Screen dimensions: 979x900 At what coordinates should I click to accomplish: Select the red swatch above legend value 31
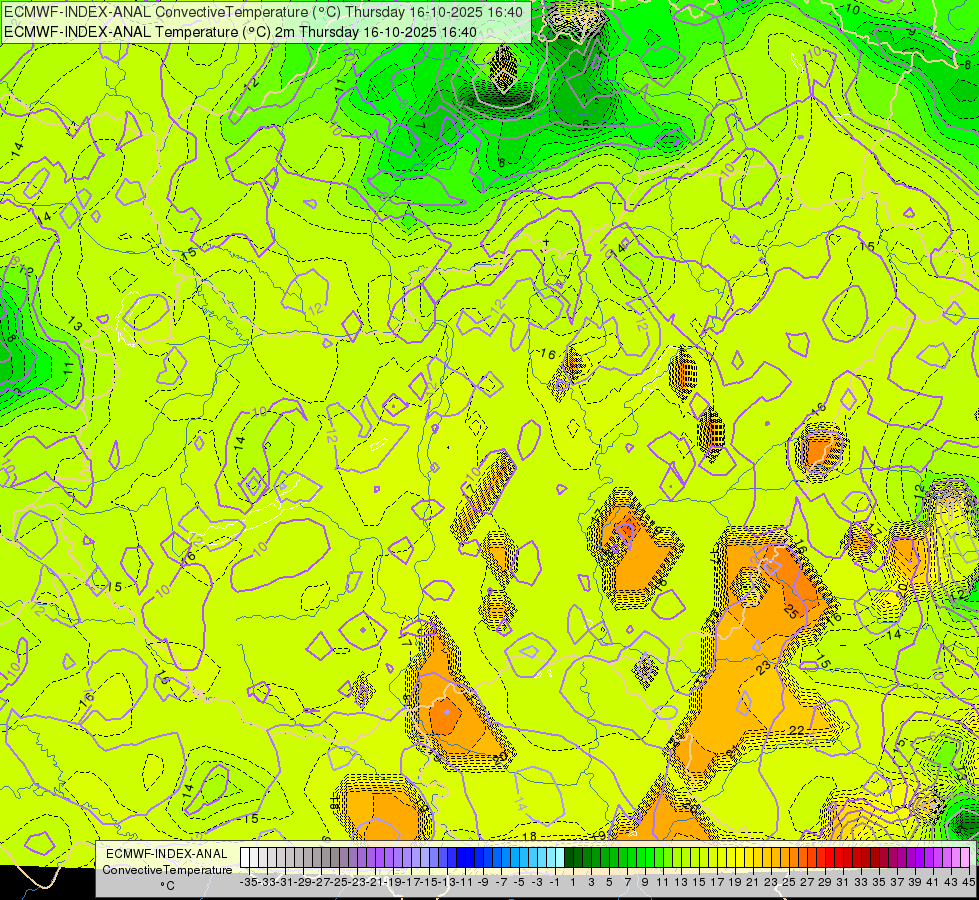coord(839,857)
